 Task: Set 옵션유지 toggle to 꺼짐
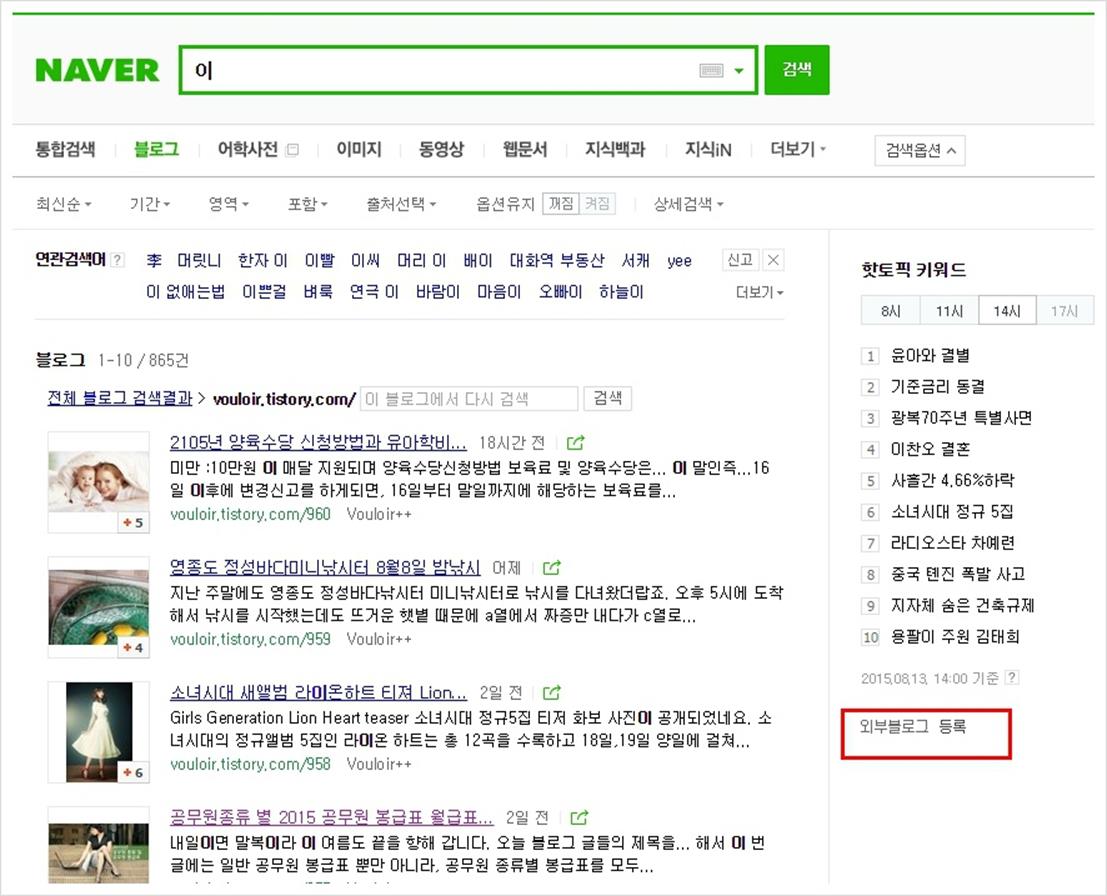(561, 203)
